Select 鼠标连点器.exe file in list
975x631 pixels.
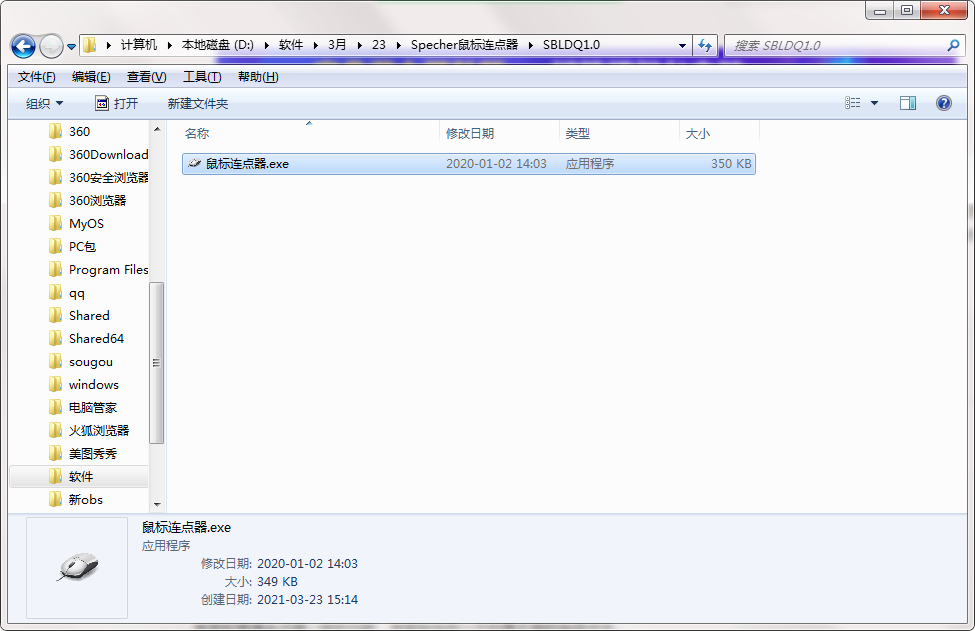point(469,164)
